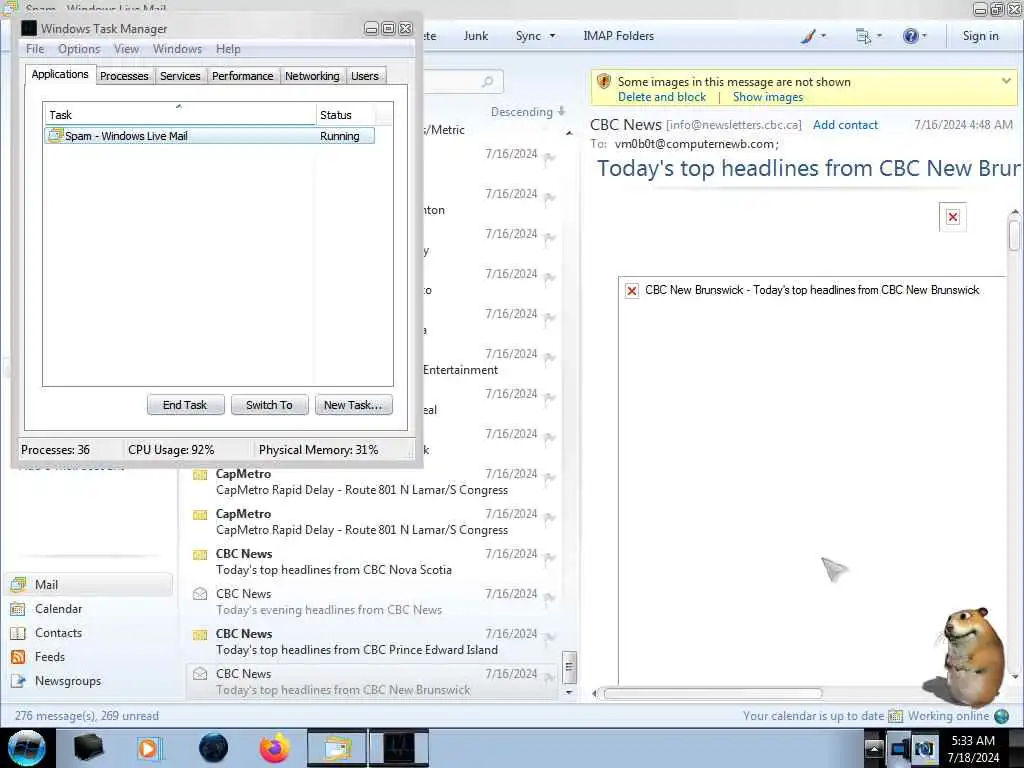1024x768 pixels.
Task: Click the reading pane vertical scrollbar thumb
Action: pos(1014,235)
